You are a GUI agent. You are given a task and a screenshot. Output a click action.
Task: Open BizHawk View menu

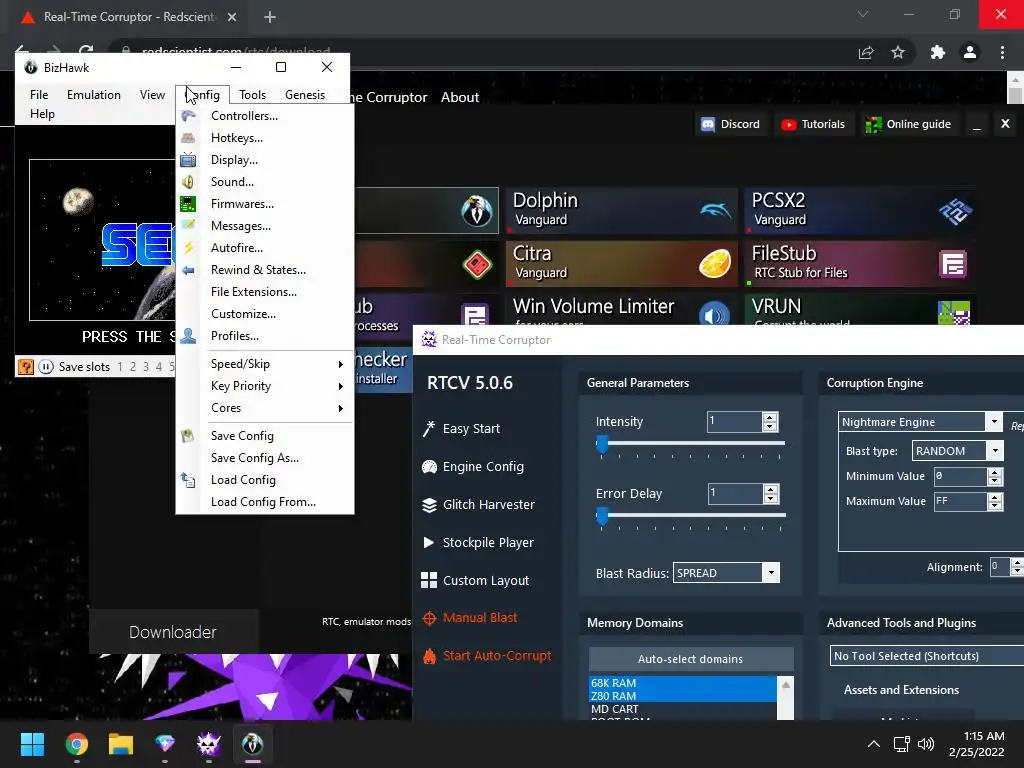pyautogui.click(x=152, y=95)
